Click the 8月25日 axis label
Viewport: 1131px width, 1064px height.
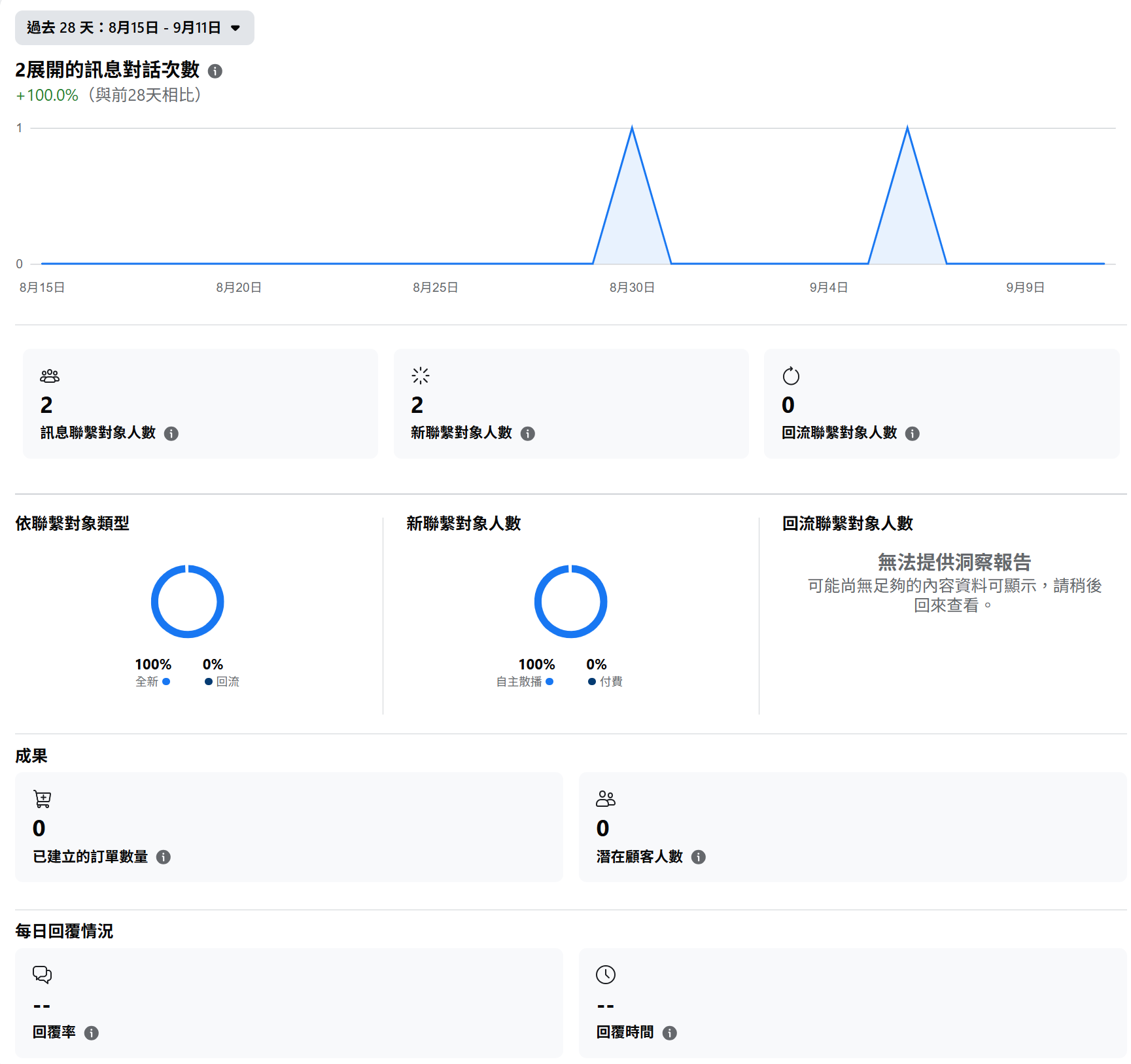[x=436, y=287]
